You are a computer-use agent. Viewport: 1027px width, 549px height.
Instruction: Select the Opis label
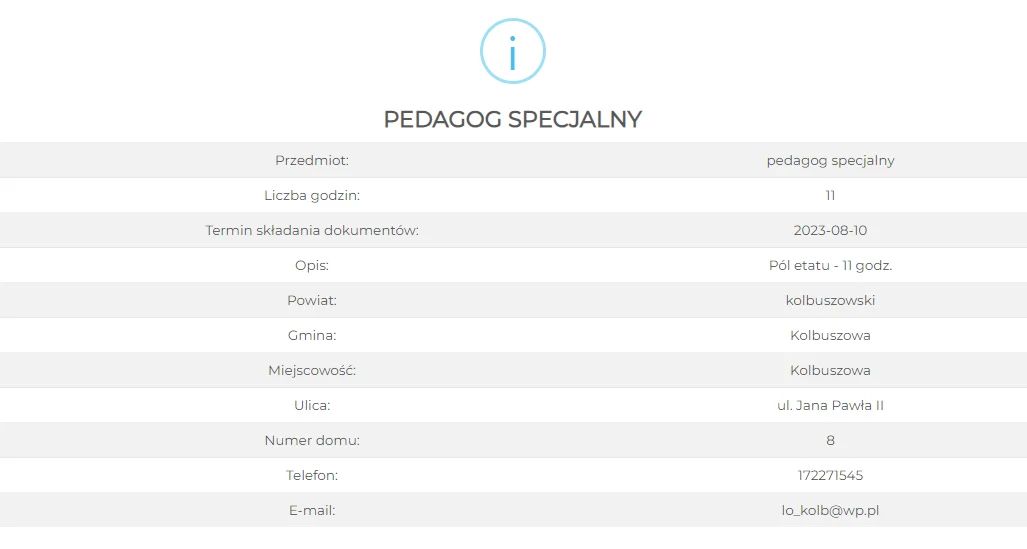click(312, 265)
